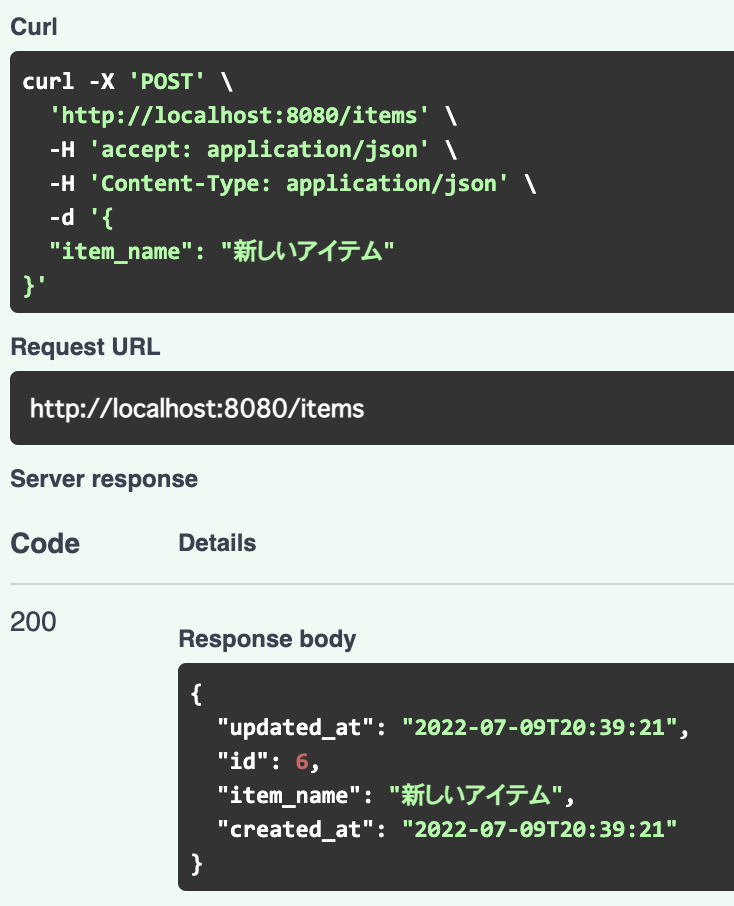Click the accept: application/json header line
734x906 pixels.
pyautogui.click(x=253, y=150)
